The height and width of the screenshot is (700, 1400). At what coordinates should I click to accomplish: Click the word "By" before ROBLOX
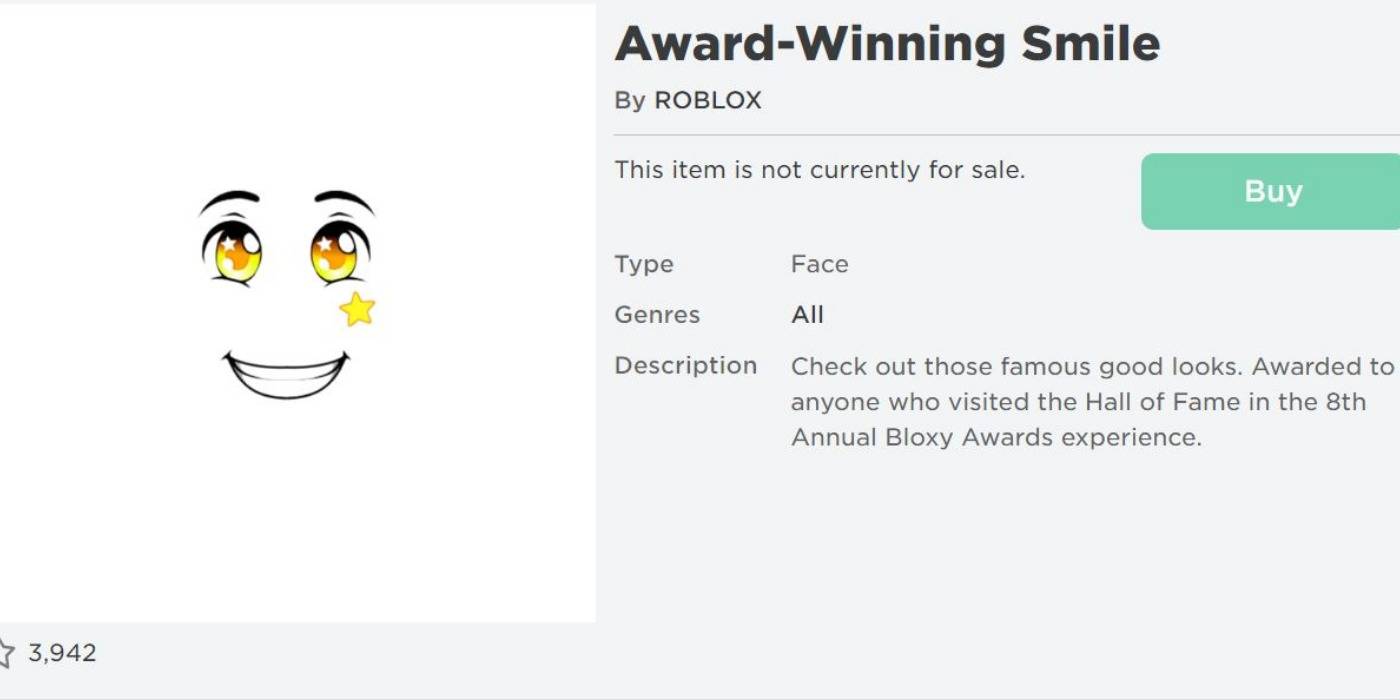coord(630,100)
